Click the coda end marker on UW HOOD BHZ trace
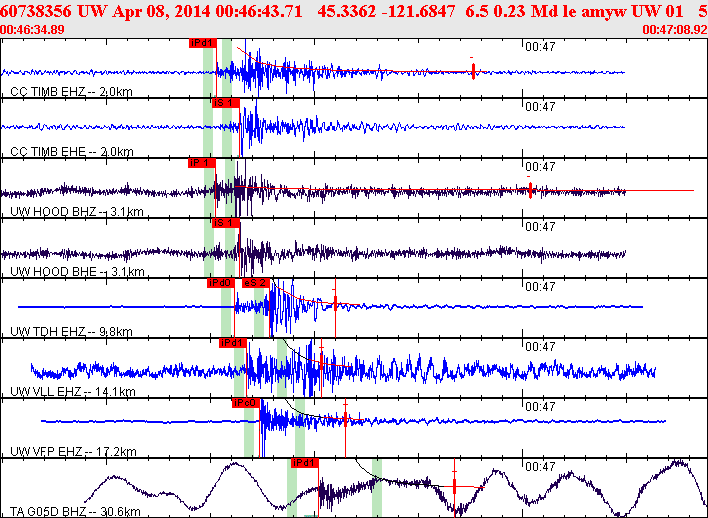 click(530, 190)
